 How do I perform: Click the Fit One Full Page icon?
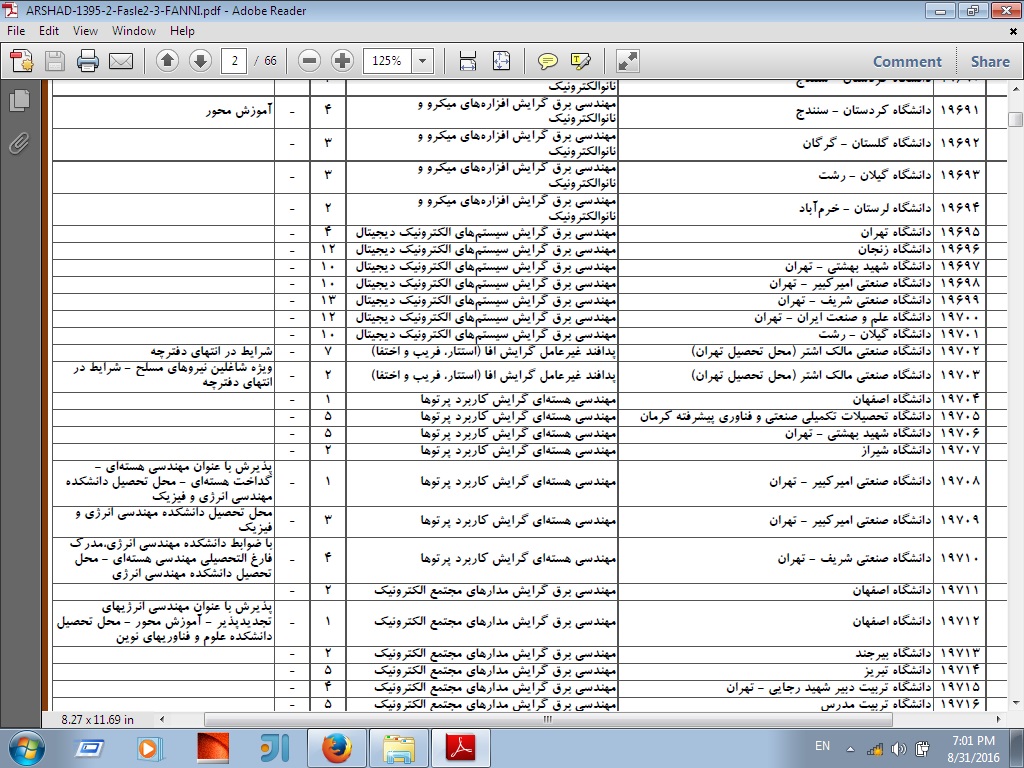(x=501, y=61)
